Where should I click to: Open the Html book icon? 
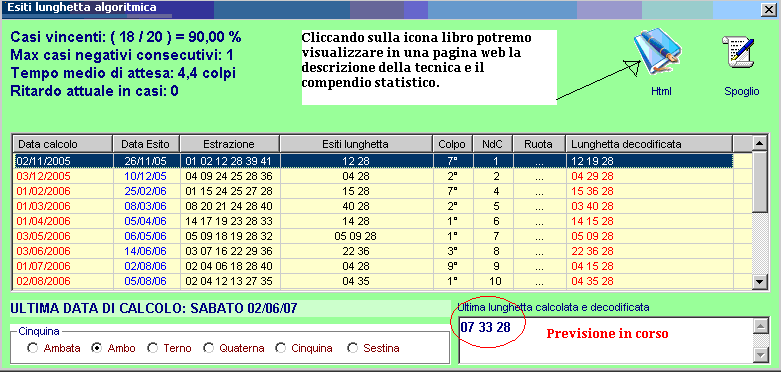[x=658, y=52]
